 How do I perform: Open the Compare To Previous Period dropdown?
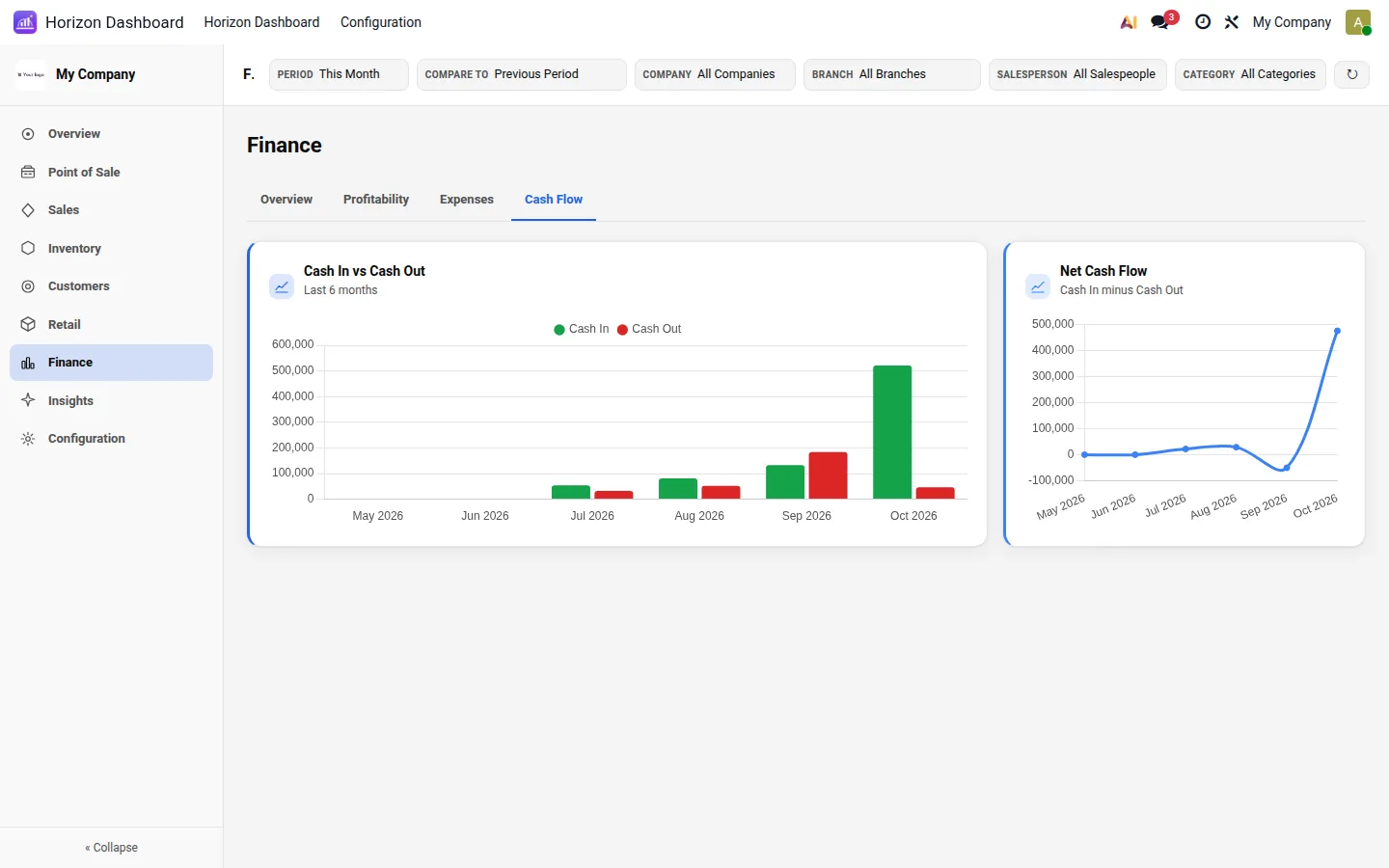click(x=522, y=74)
